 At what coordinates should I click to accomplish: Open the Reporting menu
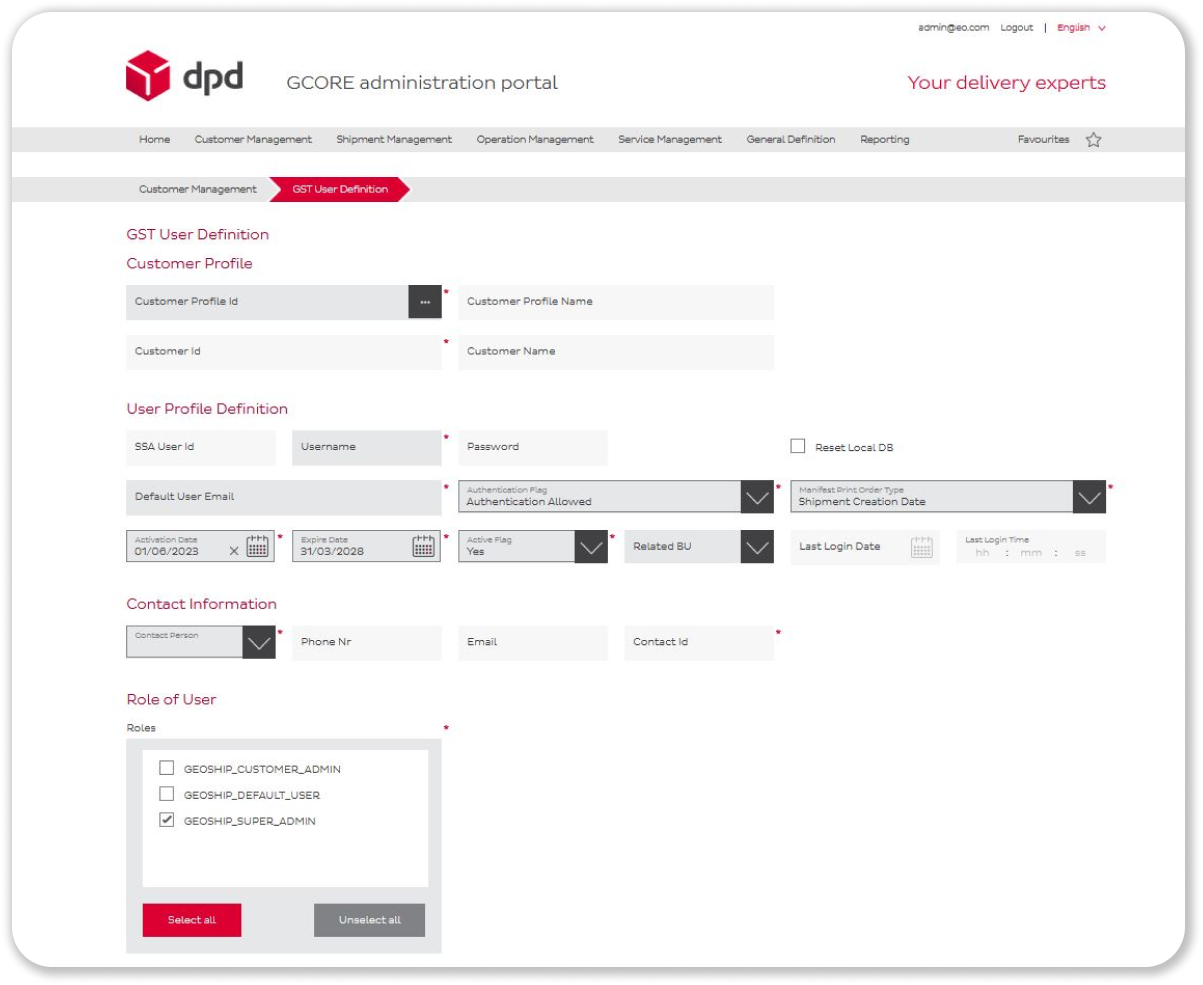pos(884,140)
